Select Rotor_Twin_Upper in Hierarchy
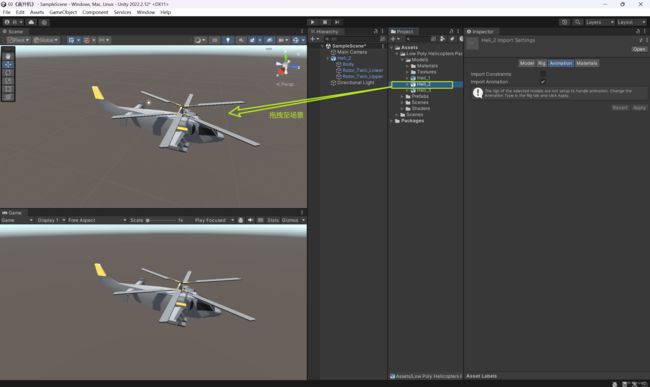 click(362, 77)
